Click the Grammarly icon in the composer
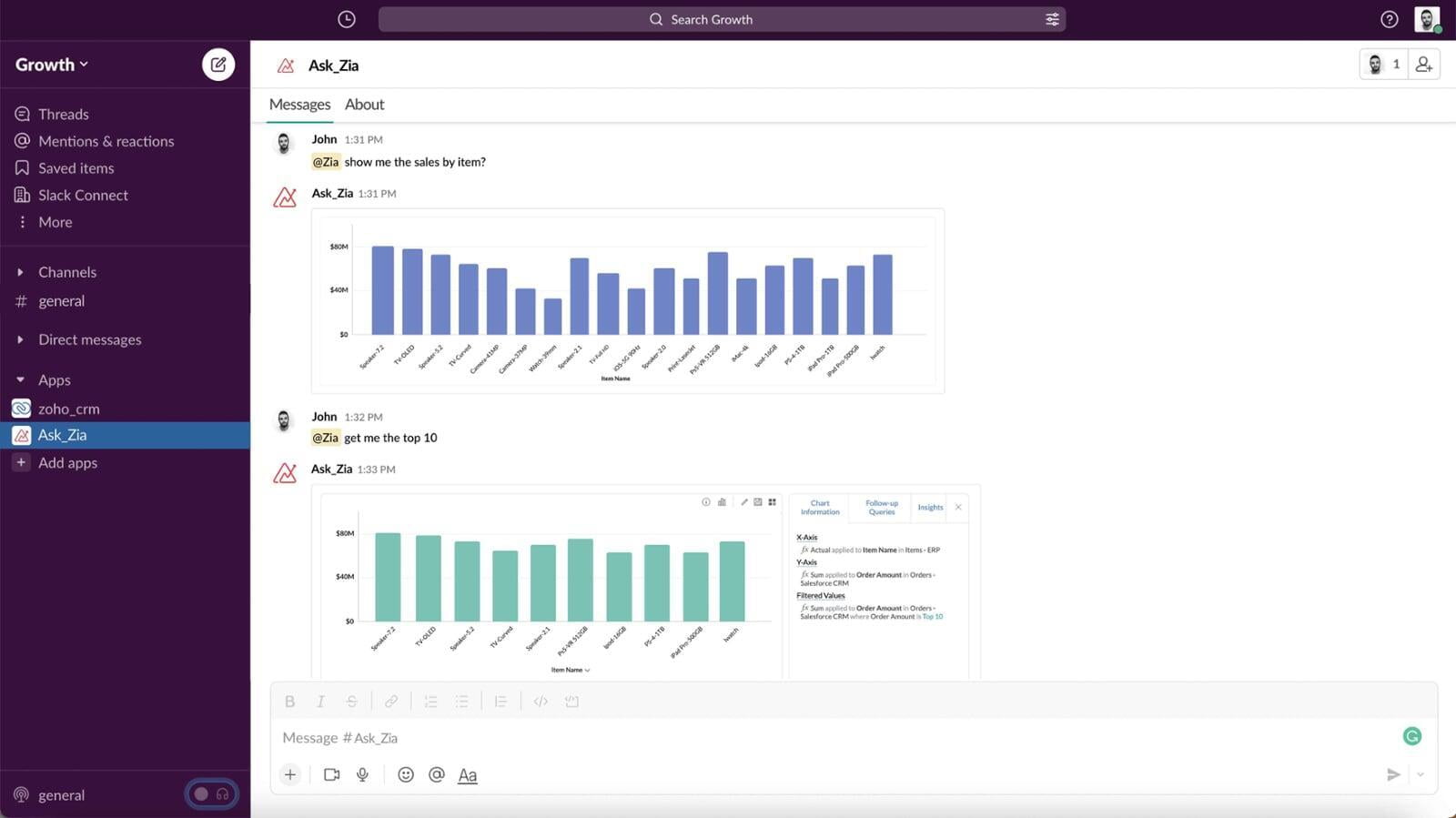Viewport: 1456px width, 818px height. [x=1412, y=736]
